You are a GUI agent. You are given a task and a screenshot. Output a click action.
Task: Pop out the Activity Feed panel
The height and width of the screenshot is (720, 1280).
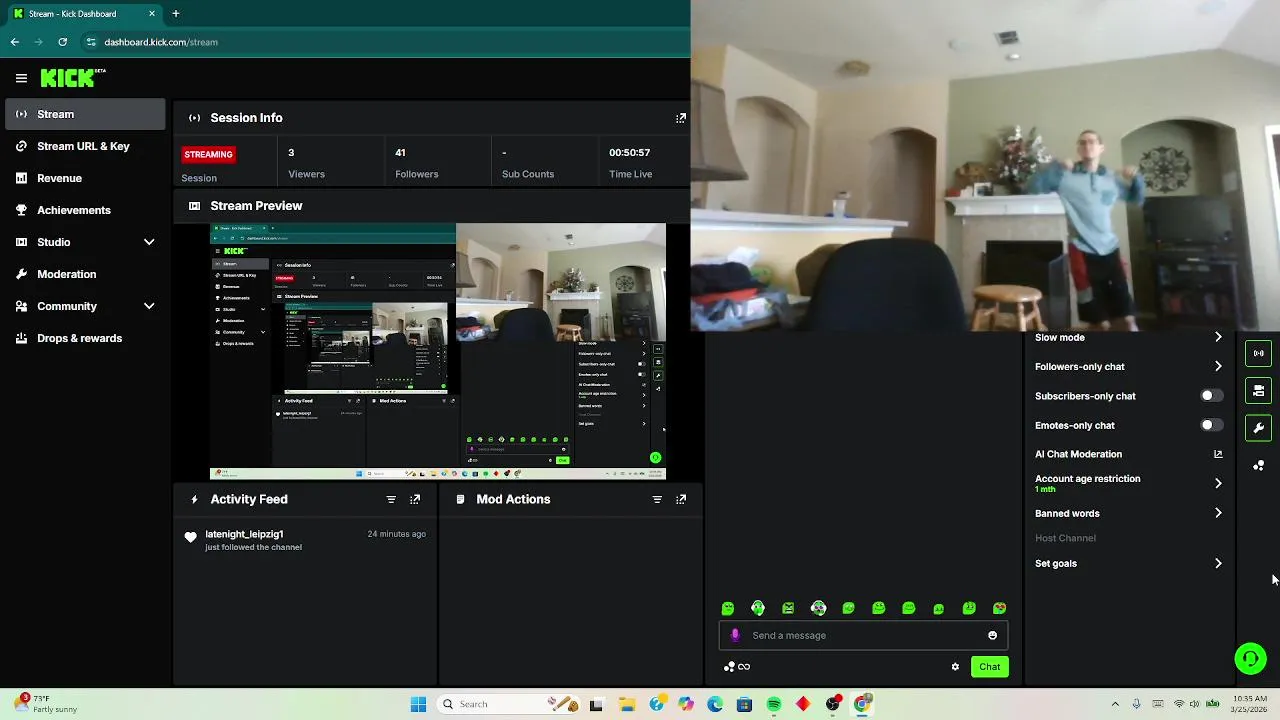pyautogui.click(x=415, y=499)
